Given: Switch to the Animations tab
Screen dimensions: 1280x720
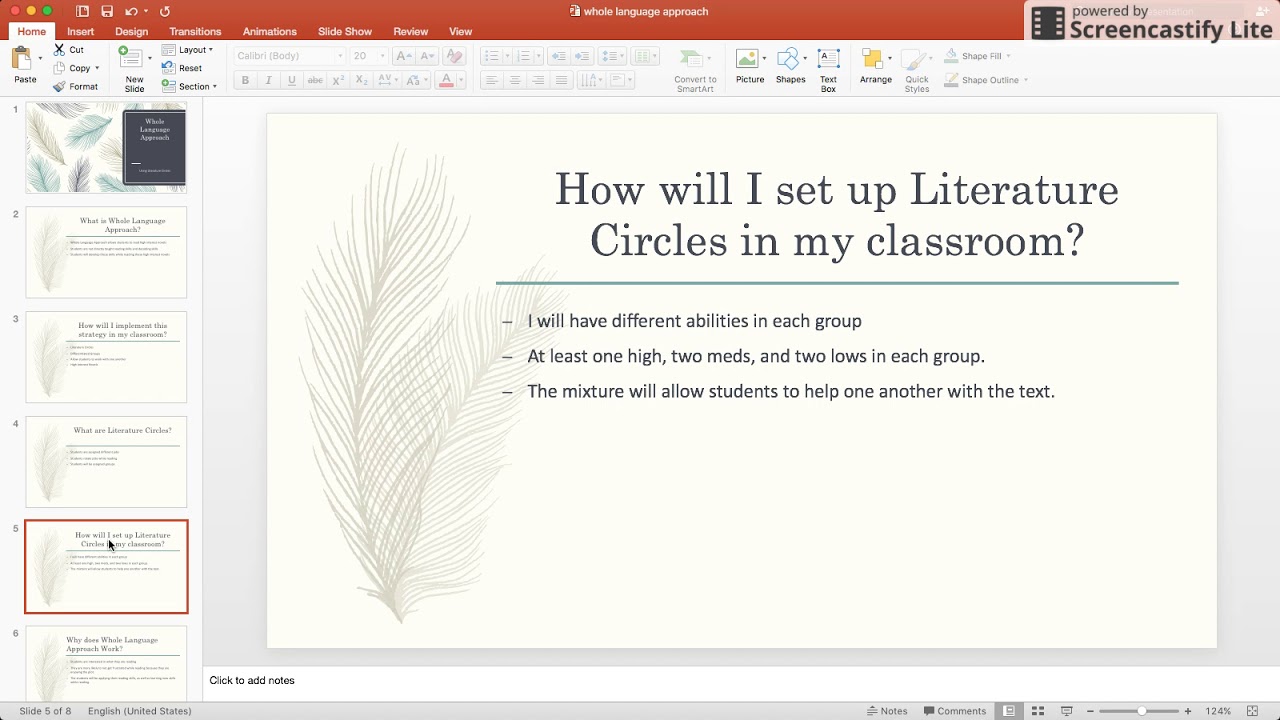Looking at the screenshot, I should pos(270,31).
